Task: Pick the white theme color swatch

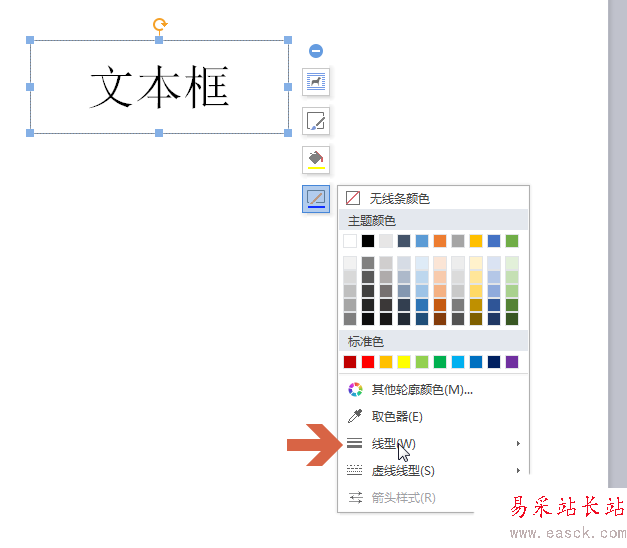Action: click(350, 241)
